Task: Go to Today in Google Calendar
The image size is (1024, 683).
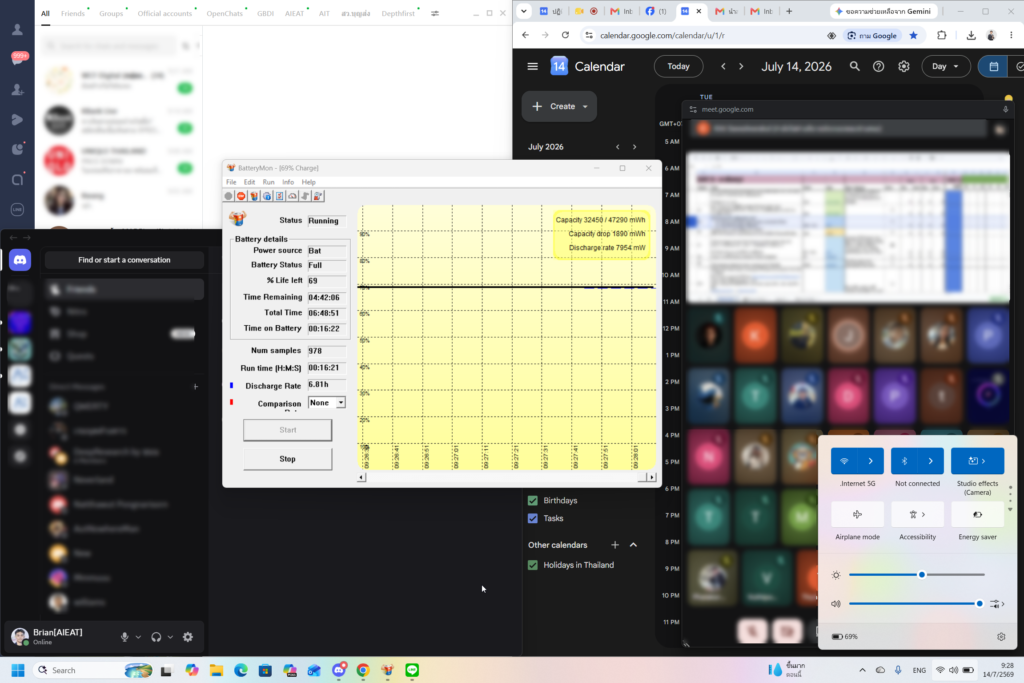Action: point(679,66)
